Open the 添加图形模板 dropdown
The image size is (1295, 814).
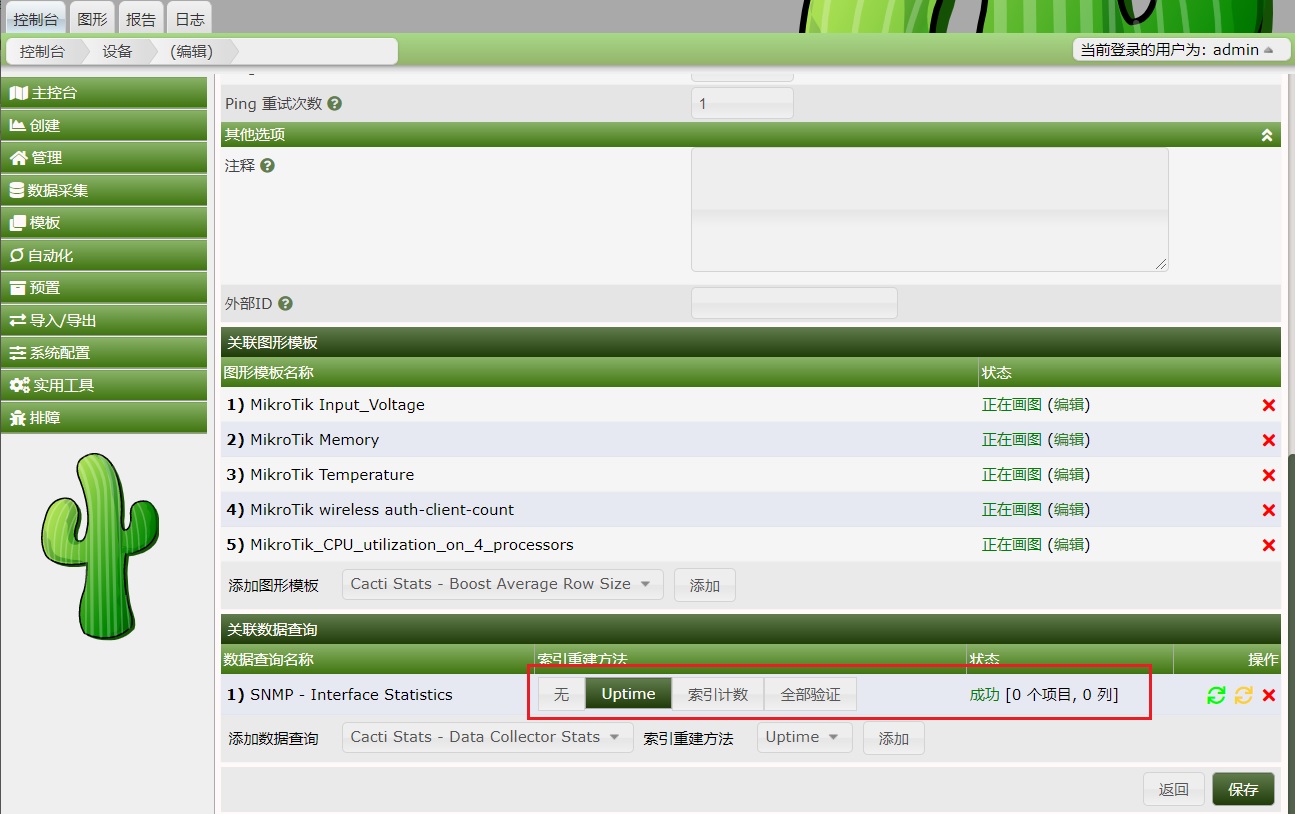(x=502, y=584)
